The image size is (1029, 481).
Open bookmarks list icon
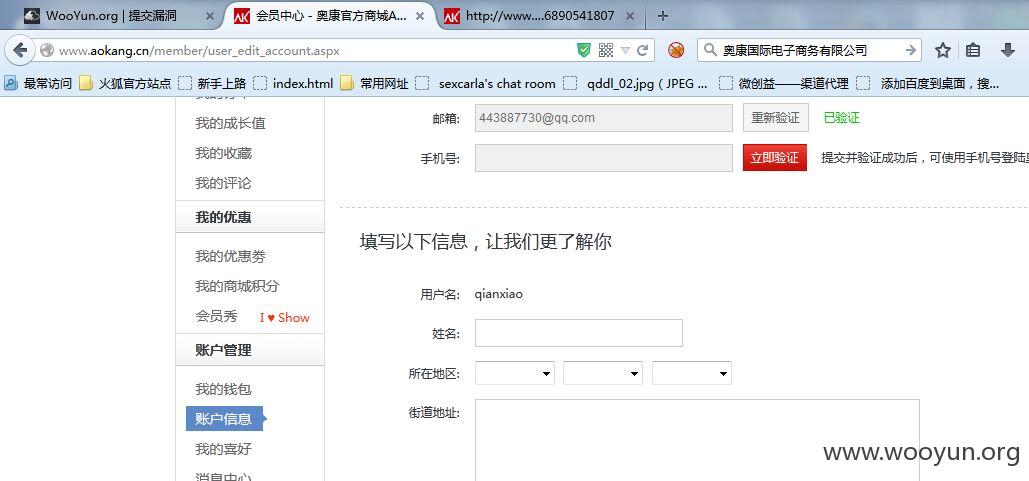(x=973, y=50)
